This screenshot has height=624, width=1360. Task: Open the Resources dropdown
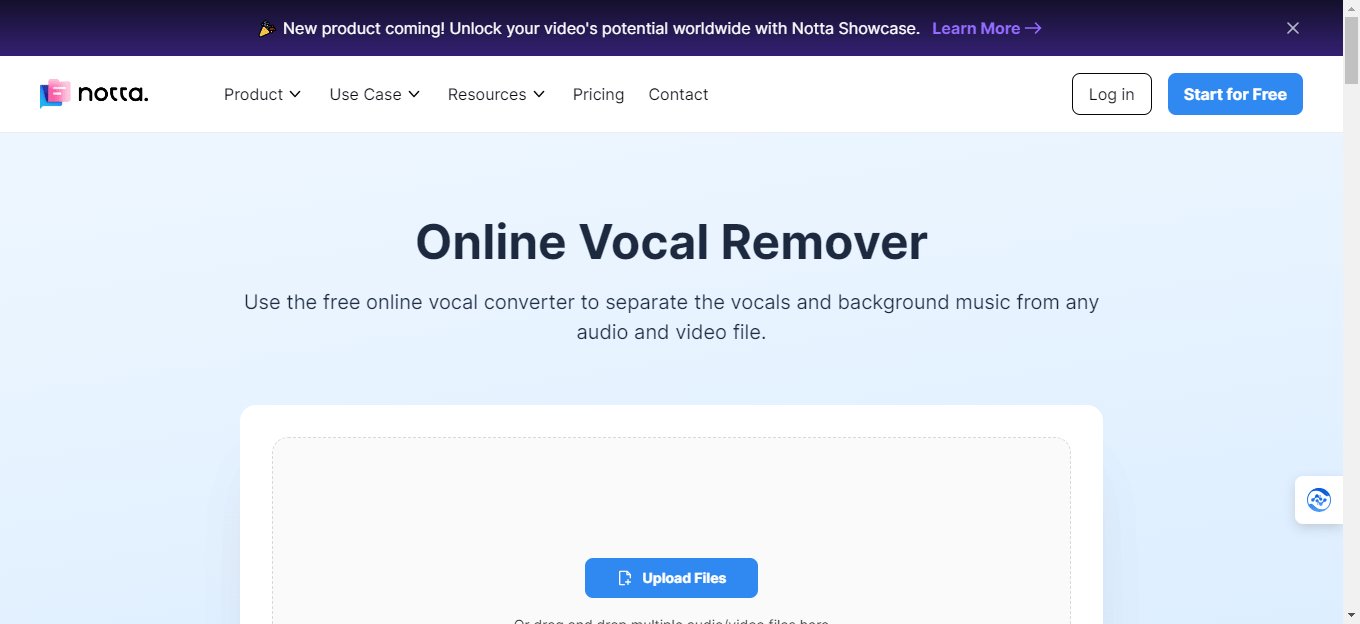coord(496,94)
